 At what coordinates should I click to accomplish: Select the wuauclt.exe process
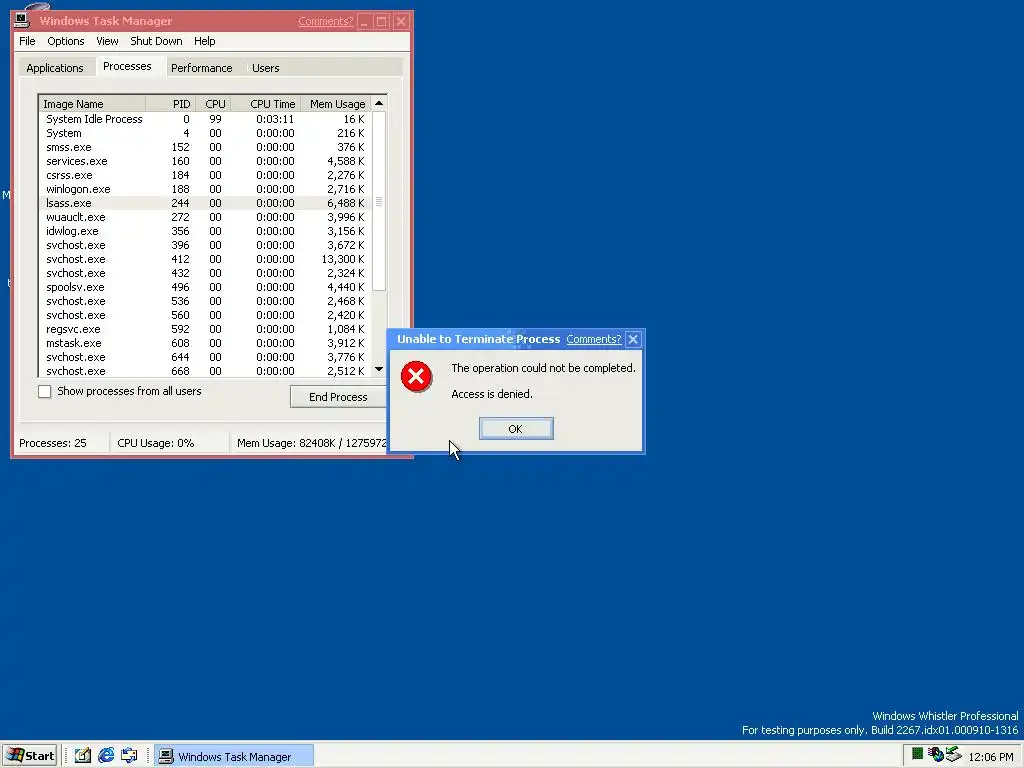click(x=205, y=217)
